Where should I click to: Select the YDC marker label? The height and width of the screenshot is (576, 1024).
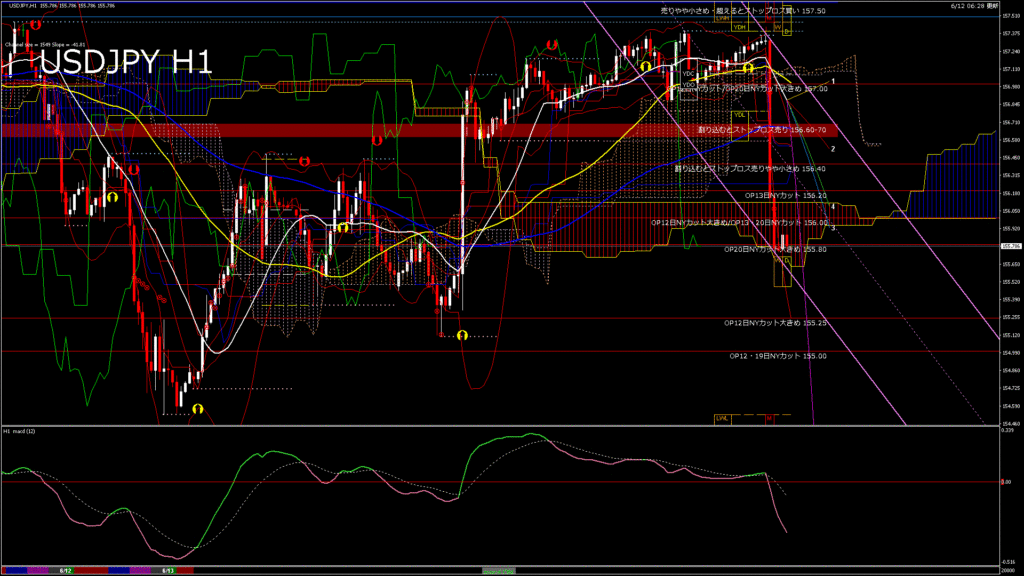(688, 74)
